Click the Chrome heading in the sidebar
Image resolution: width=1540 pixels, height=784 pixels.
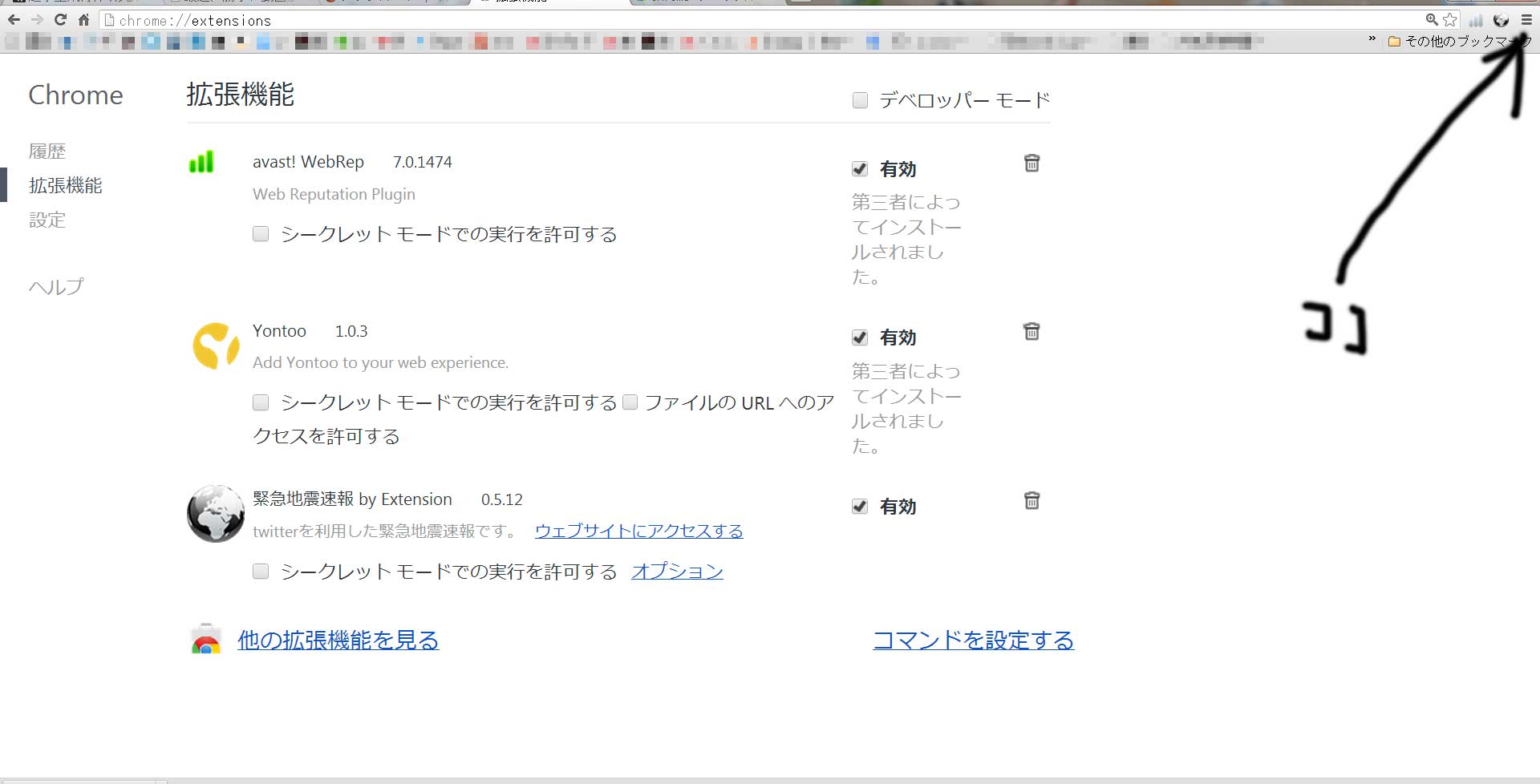[x=76, y=95]
